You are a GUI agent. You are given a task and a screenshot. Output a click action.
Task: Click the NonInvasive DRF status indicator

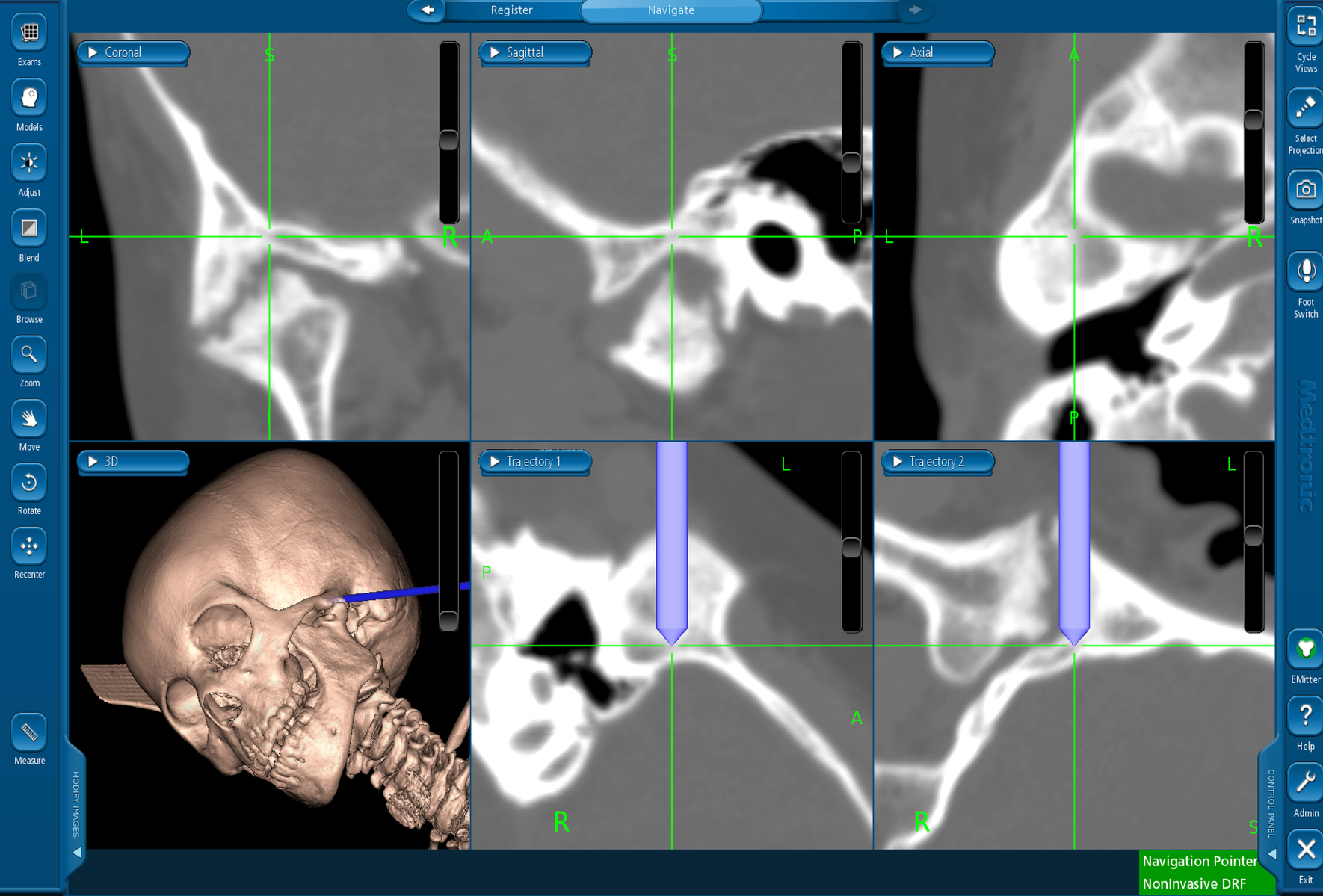[1194, 883]
